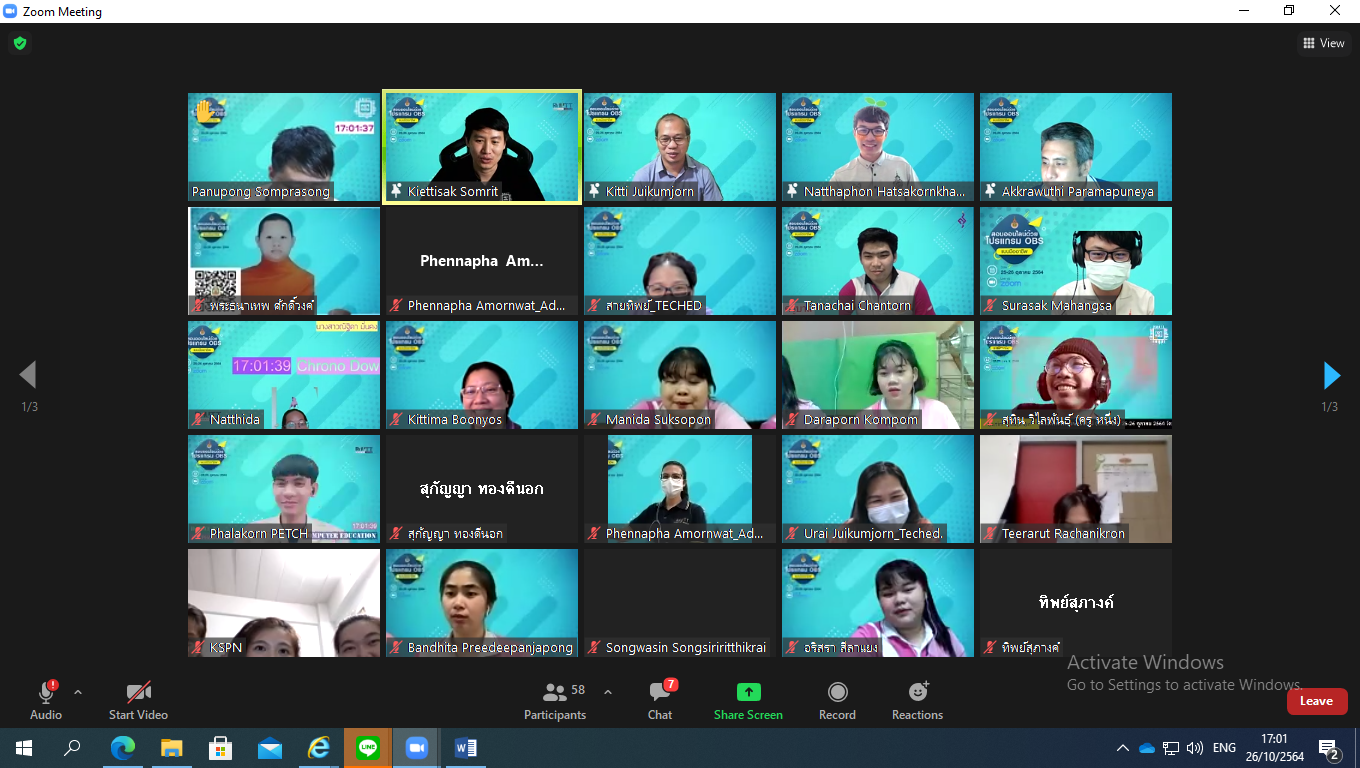Select Manida Suksopon's video tile
Image resolution: width=1360 pixels, height=768 pixels.
coord(680,375)
